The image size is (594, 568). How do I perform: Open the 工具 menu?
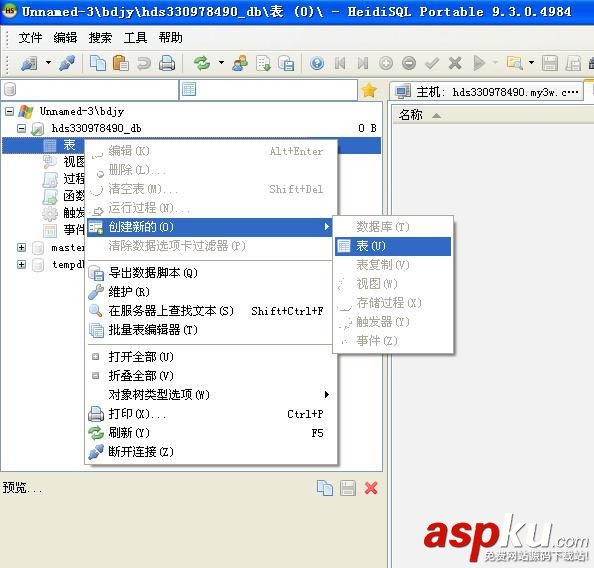[135, 38]
